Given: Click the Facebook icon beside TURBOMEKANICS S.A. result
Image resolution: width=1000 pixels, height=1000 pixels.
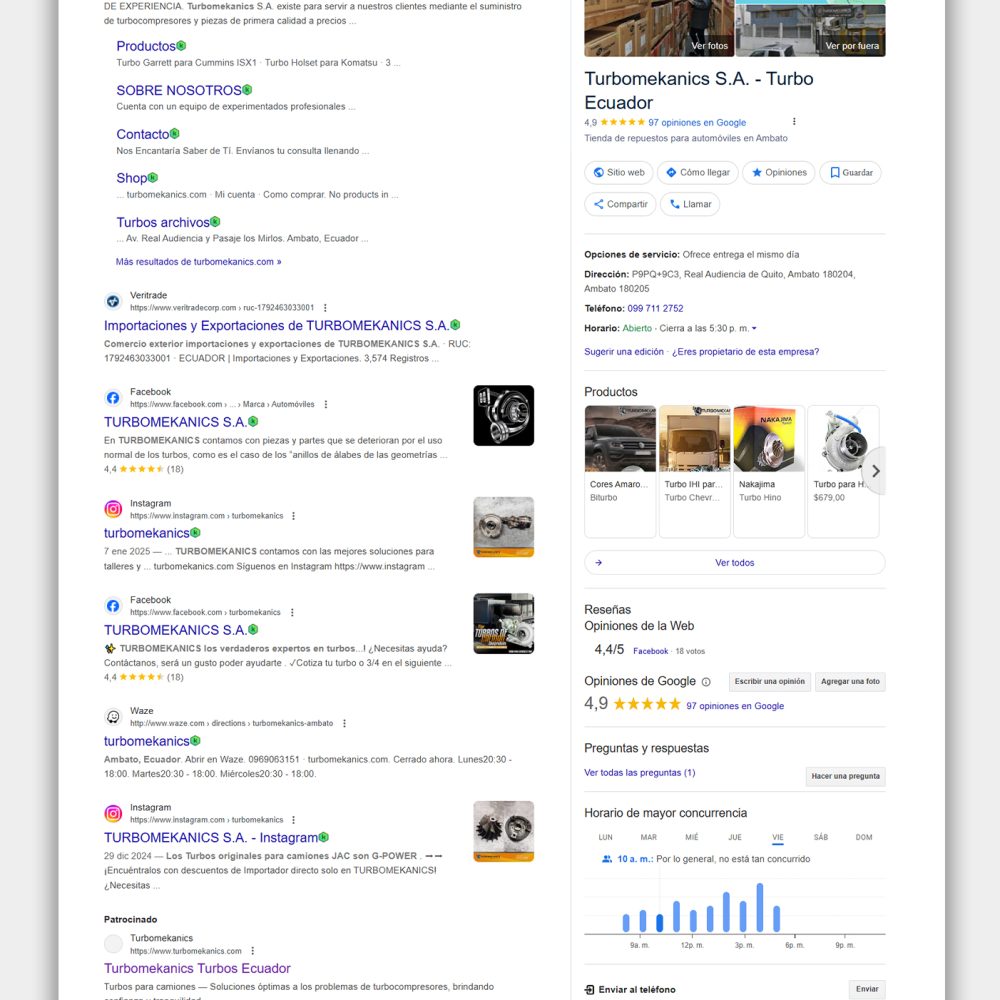Looking at the screenshot, I should click(x=113, y=397).
